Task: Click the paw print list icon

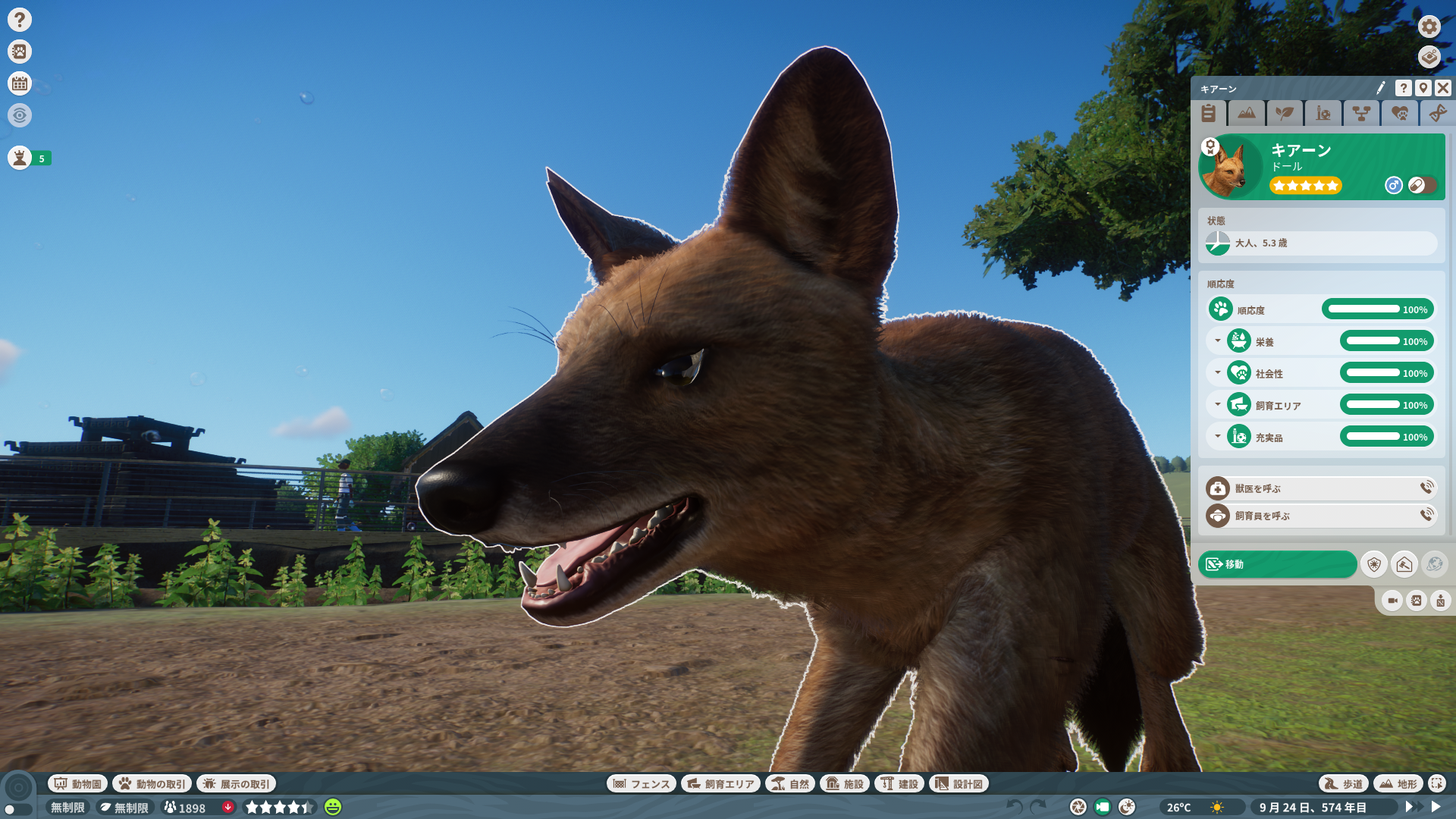Action: pyautogui.click(x=1417, y=601)
